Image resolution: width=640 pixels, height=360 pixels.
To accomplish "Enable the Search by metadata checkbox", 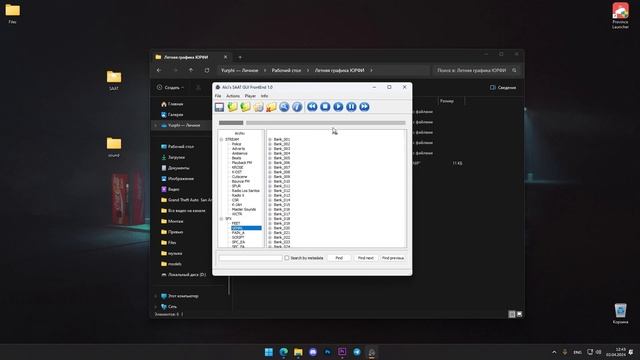I will click(287, 258).
